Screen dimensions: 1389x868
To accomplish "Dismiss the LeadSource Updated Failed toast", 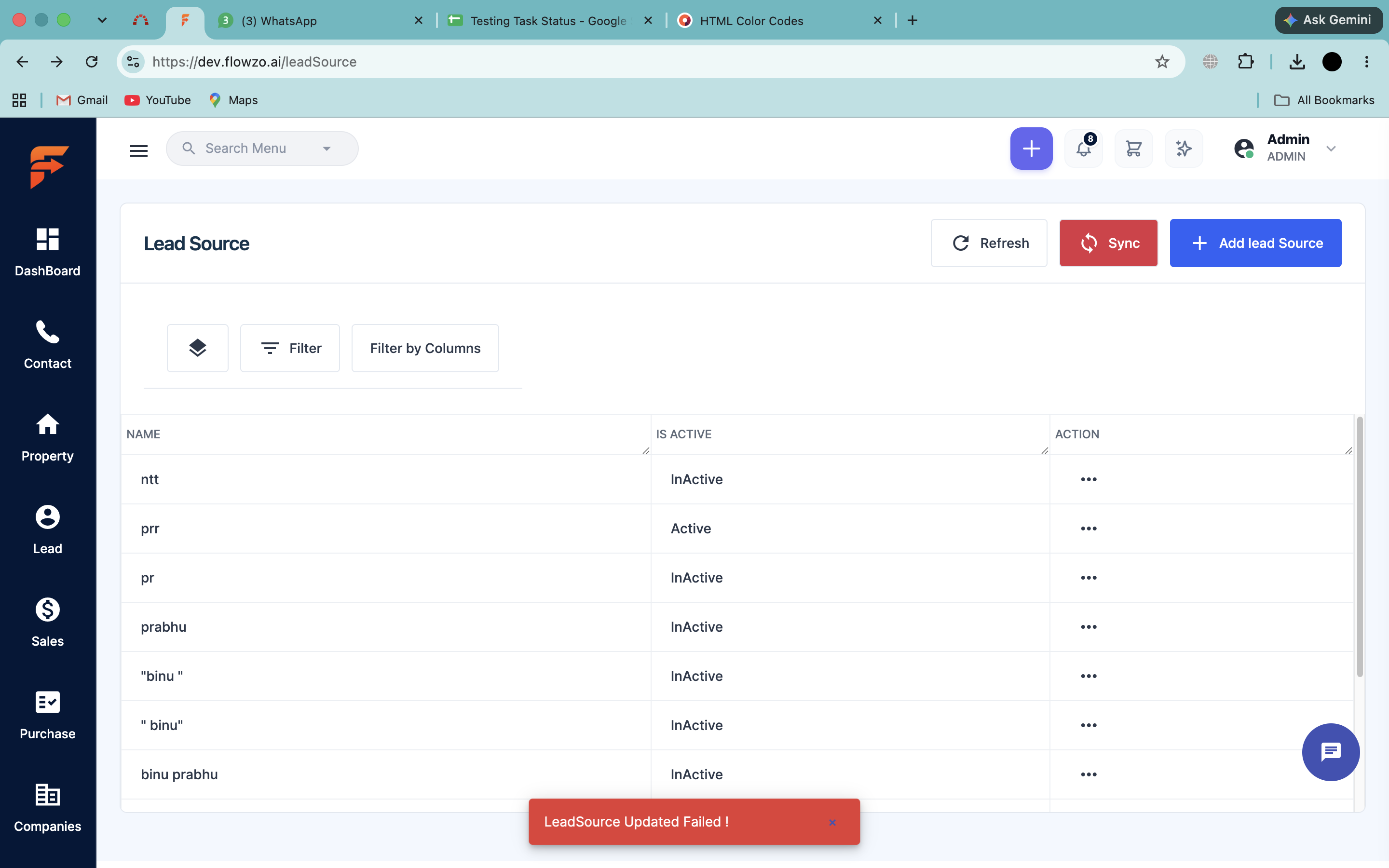I will point(832,822).
